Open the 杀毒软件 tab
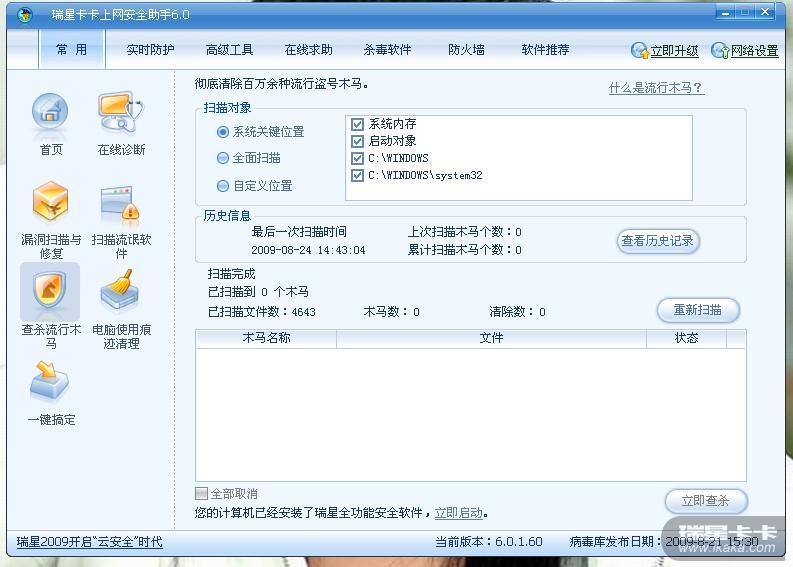The width and height of the screenshot is (793, 567). (387, 50)
